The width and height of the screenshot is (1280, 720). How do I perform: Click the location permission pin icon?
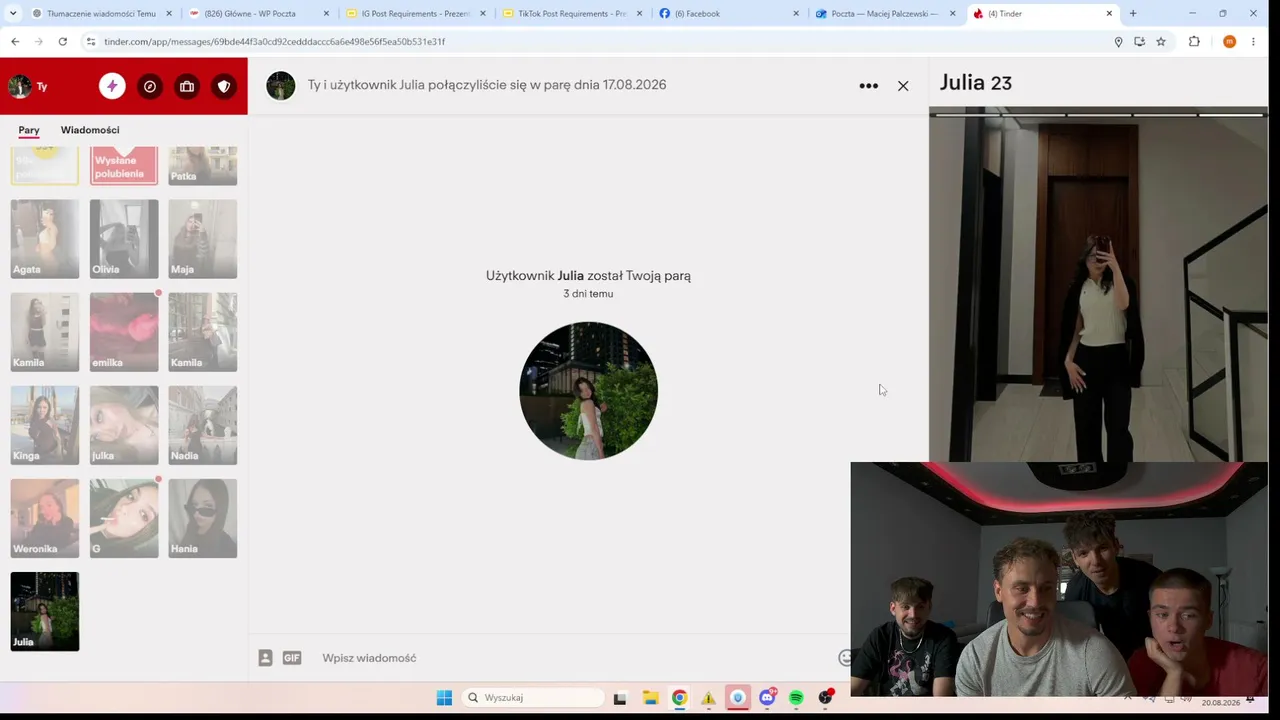(x=1118, y=42)
